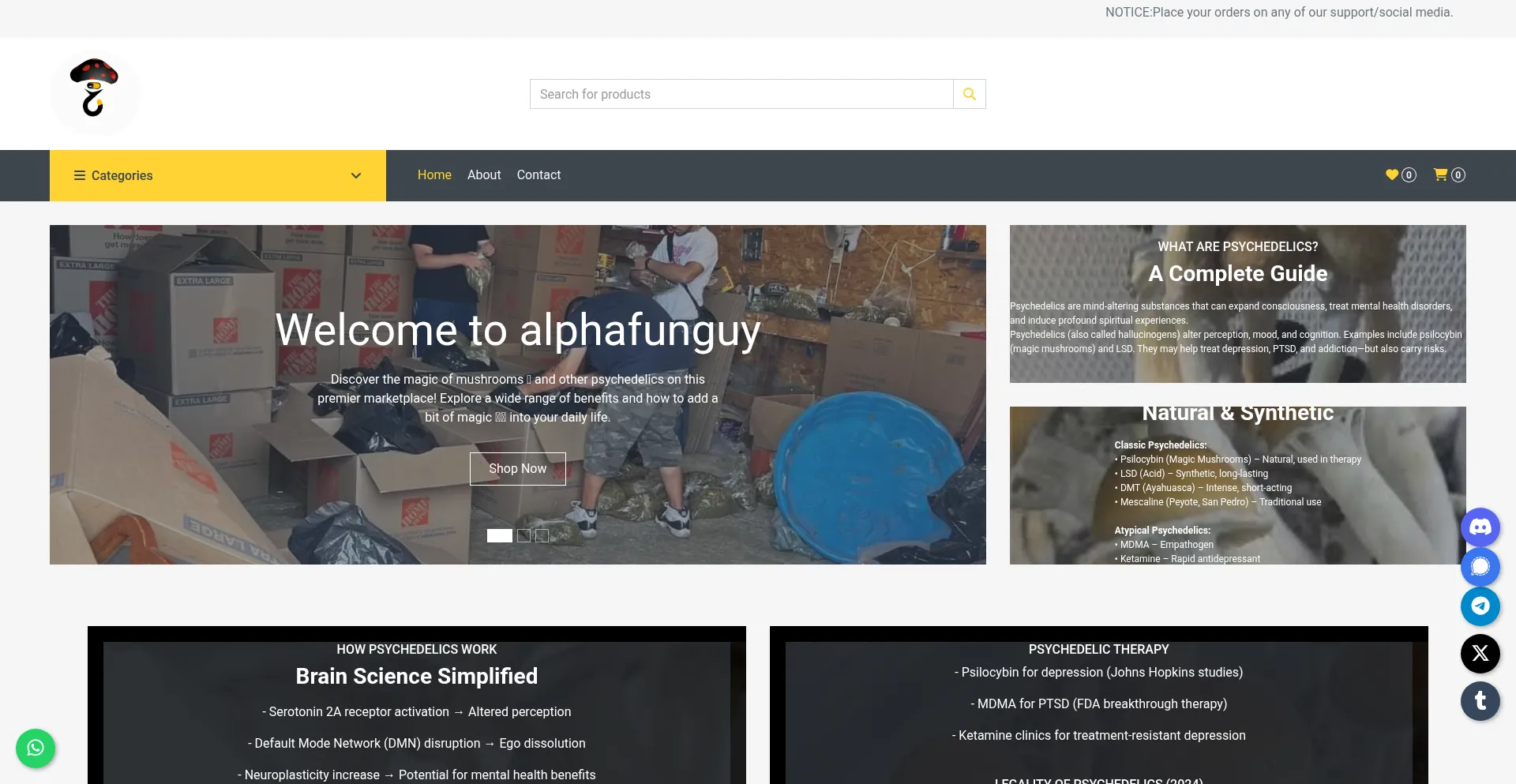Open the Tumblr link
The height and width of the screenshot is (784, 1516).
(x=1480, y=701)
